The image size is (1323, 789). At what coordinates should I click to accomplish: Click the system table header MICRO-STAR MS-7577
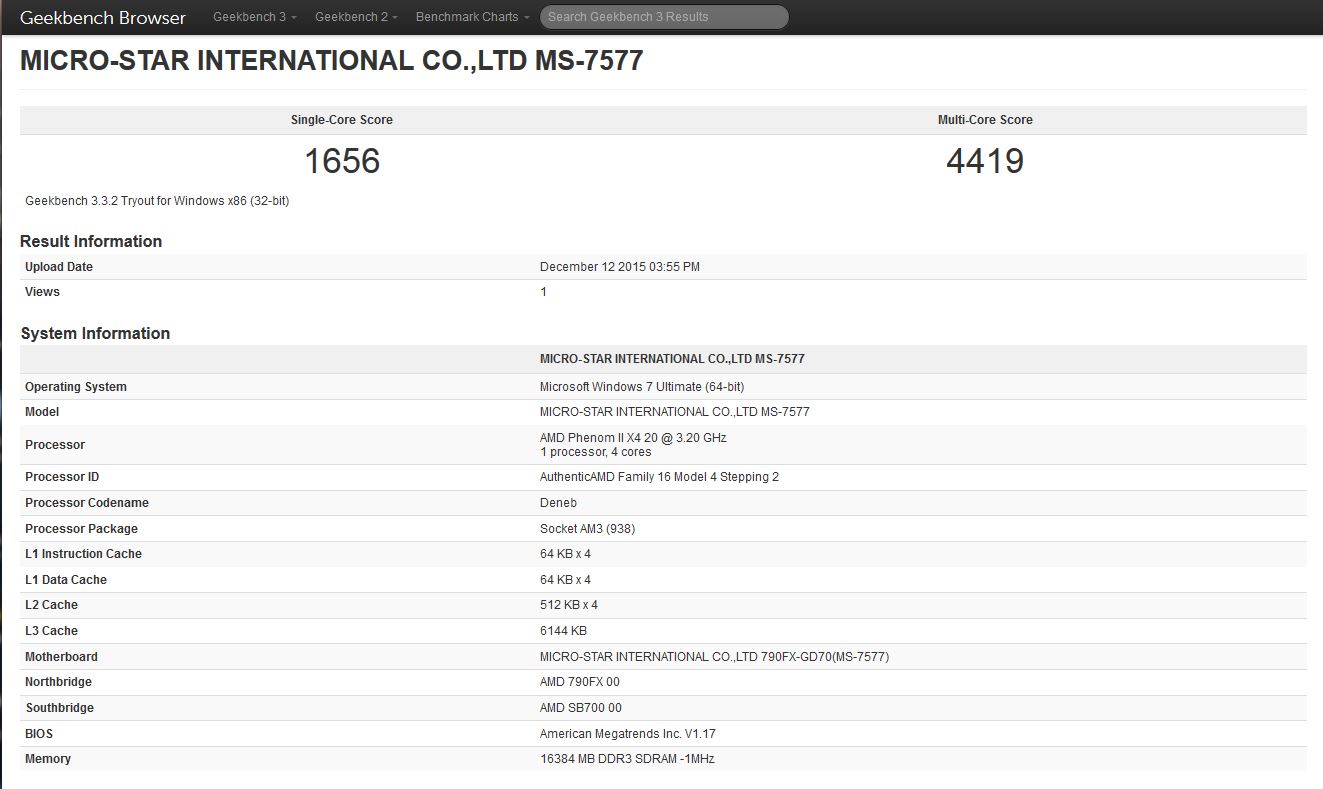(672, 359)
